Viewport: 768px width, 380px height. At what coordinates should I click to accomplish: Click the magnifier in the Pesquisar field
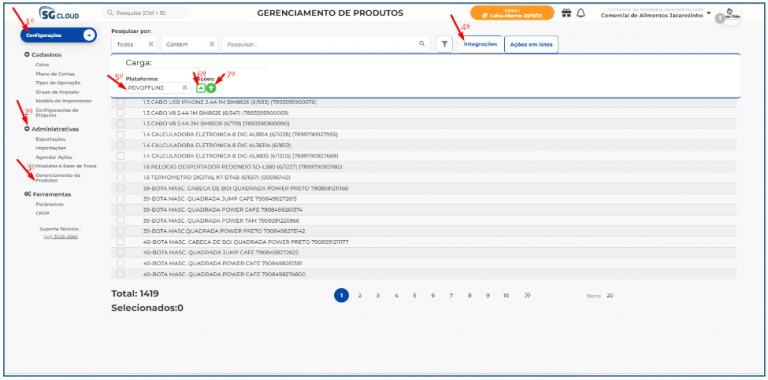tap(422, 44)
